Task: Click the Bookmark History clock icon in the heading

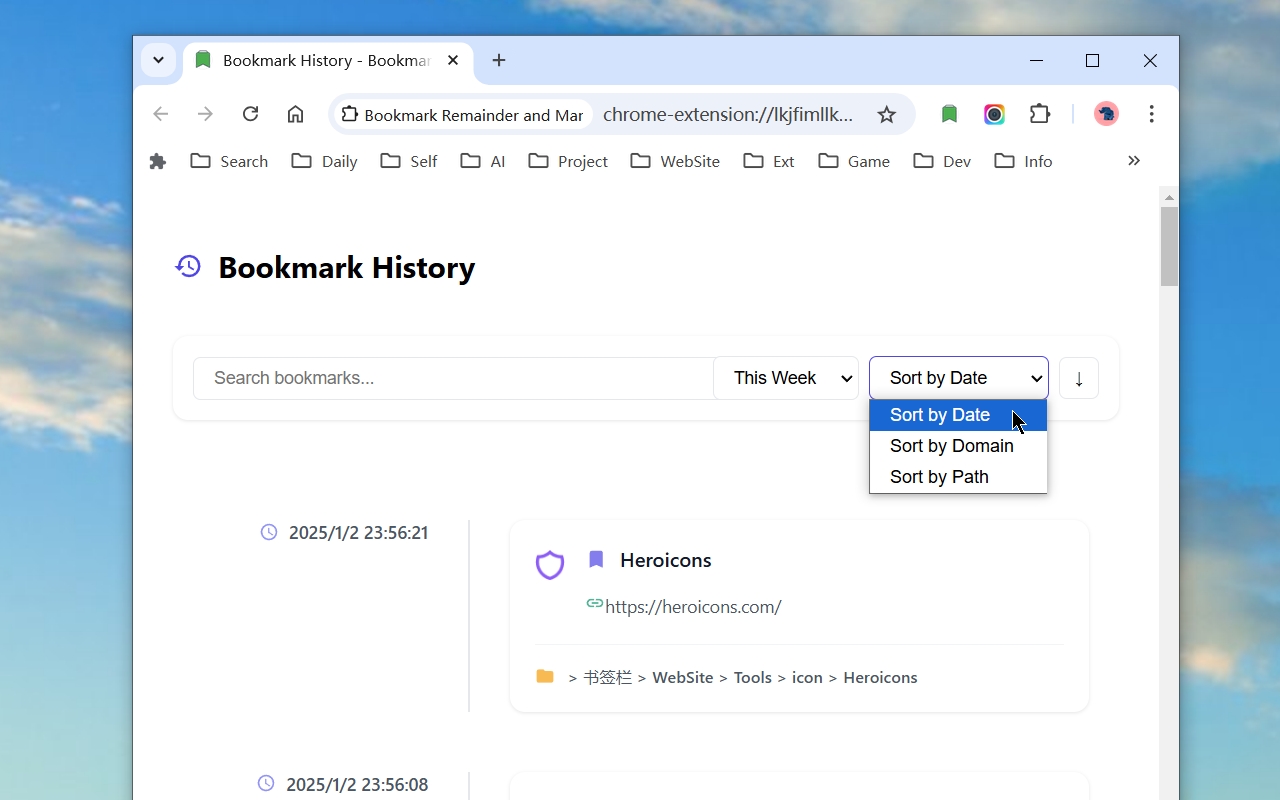Action: point(188,266)
